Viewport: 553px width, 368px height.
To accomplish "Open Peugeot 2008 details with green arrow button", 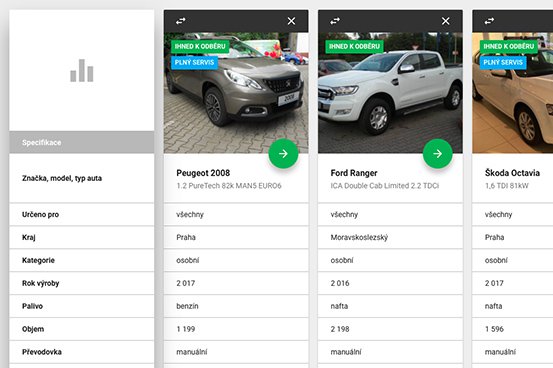I will pos(283,153).
